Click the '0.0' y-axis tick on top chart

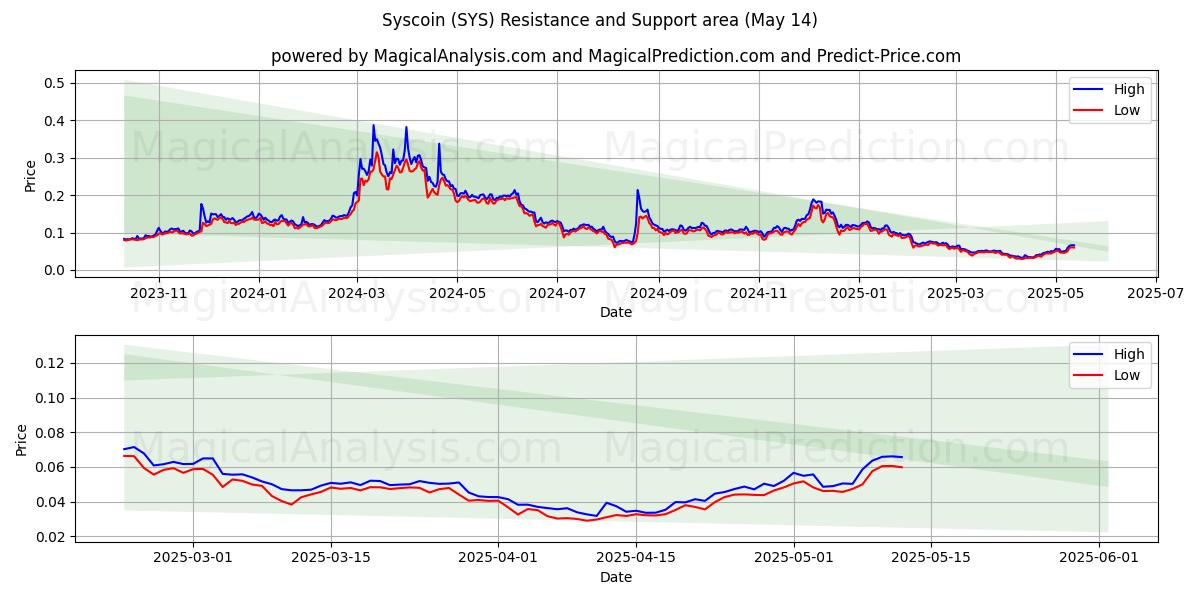(55, 270)
